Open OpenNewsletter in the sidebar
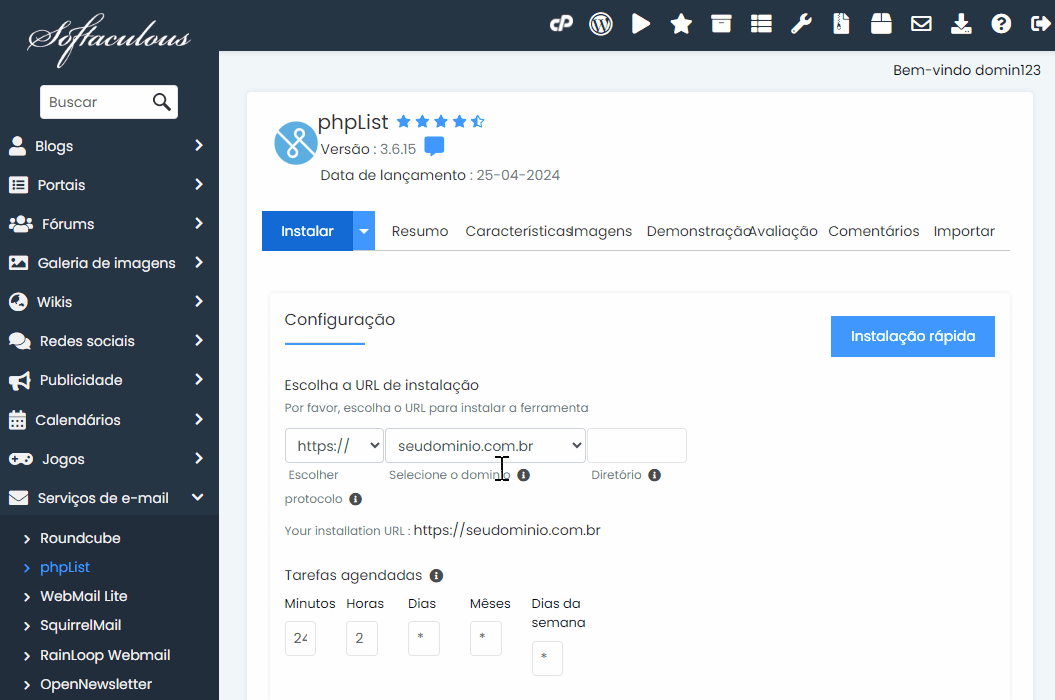The height and width of the screenshot is (700, 1055). [96, 684]
